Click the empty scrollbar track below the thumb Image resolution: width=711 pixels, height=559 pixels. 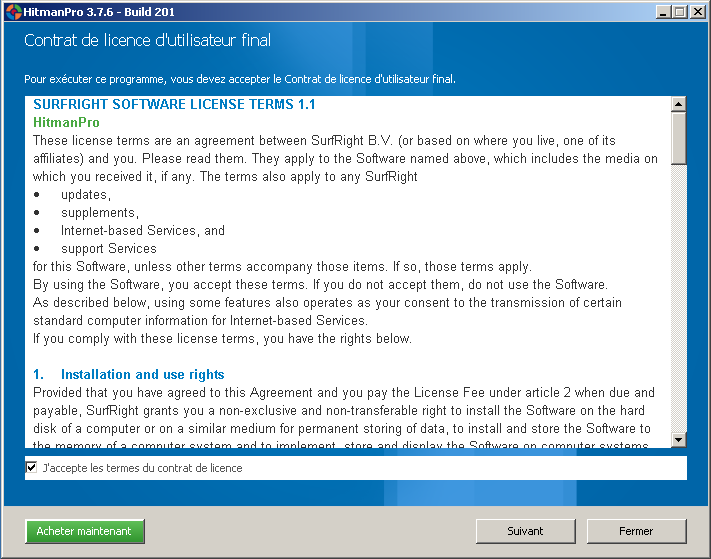point(679,300)
